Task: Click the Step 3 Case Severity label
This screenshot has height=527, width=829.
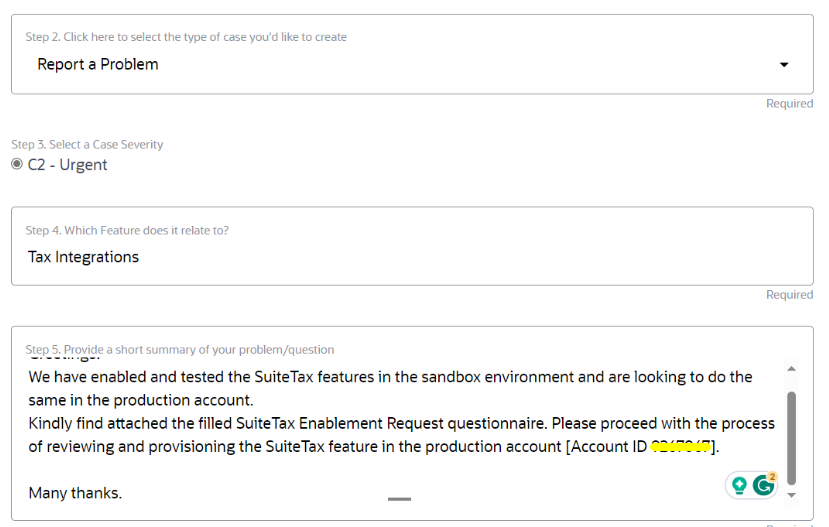Action: [x=87, y=144]
